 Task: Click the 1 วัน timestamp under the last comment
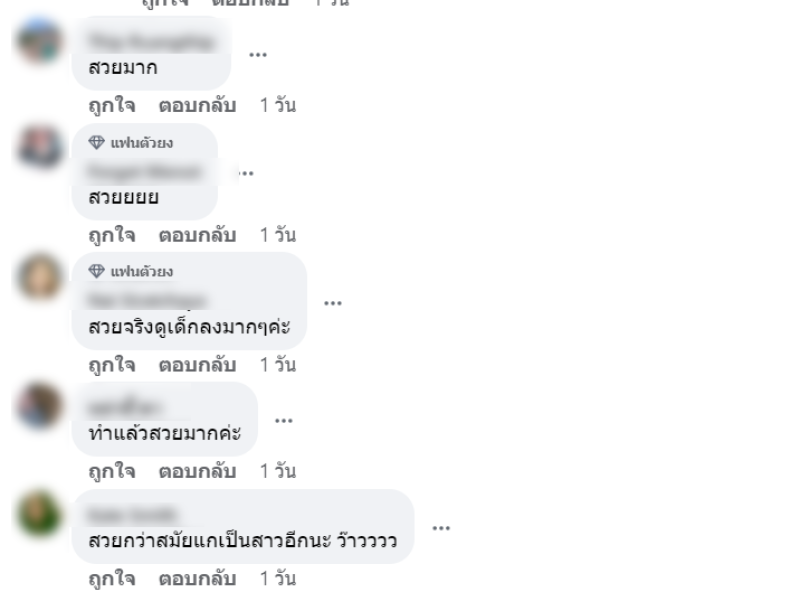278,578
